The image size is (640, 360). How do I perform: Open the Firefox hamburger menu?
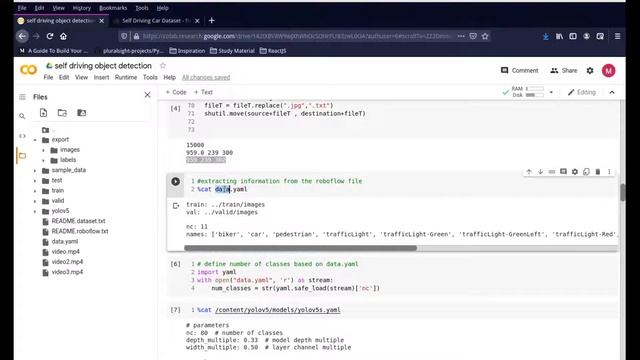[x=618, y=36]
